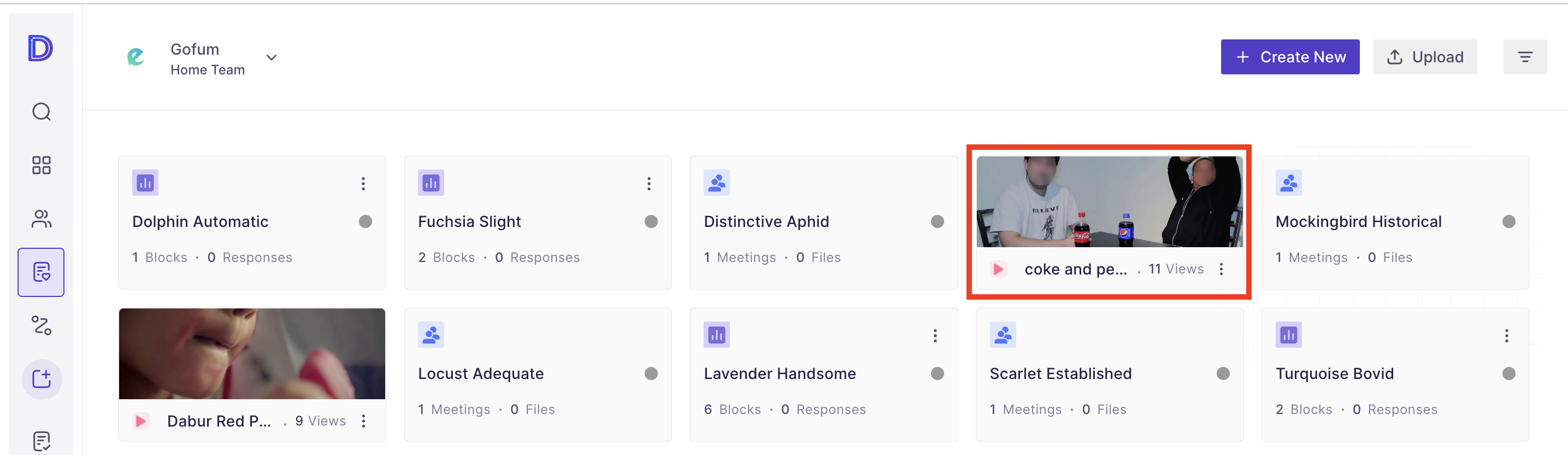This screenshot has width=1568, height=455.
Task: Click the Upload button
Action: click(x=1424, y=57)
